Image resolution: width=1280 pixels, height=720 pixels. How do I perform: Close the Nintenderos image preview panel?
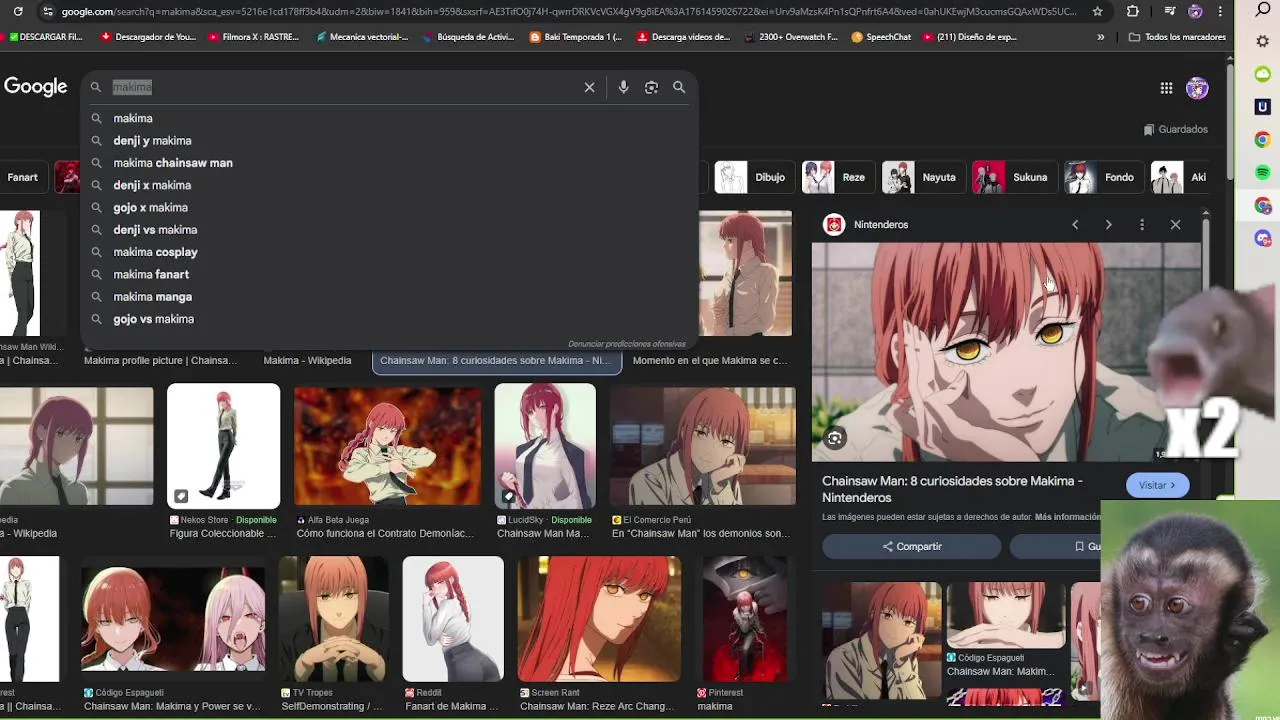coord(1175,225)
